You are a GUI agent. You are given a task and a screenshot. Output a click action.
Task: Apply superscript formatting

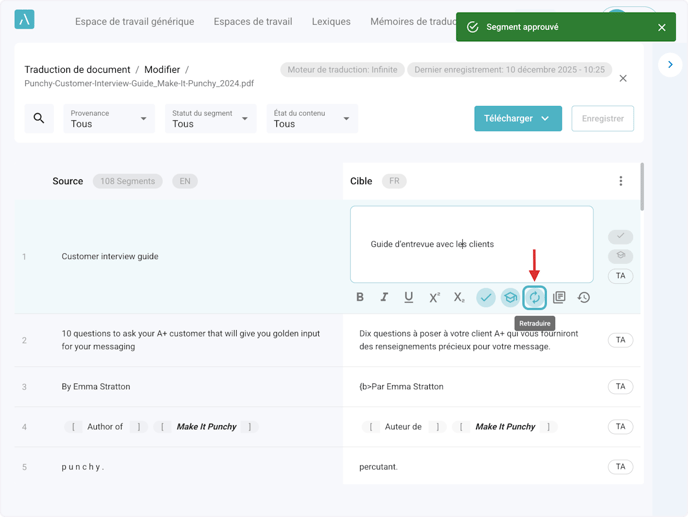tap(435, 297)
